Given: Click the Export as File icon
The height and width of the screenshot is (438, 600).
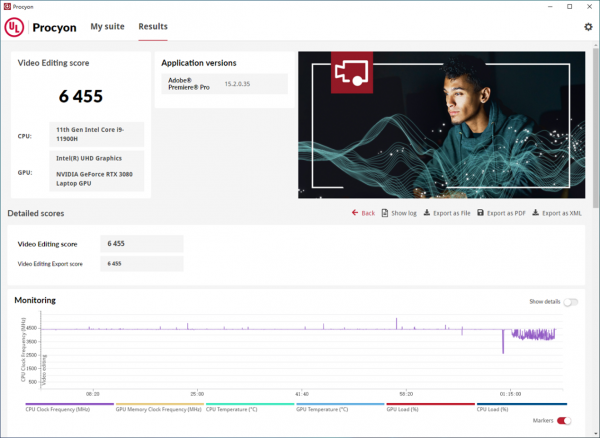Looking at the screenshot, I should pyautogui.click(x=427, y=213).
